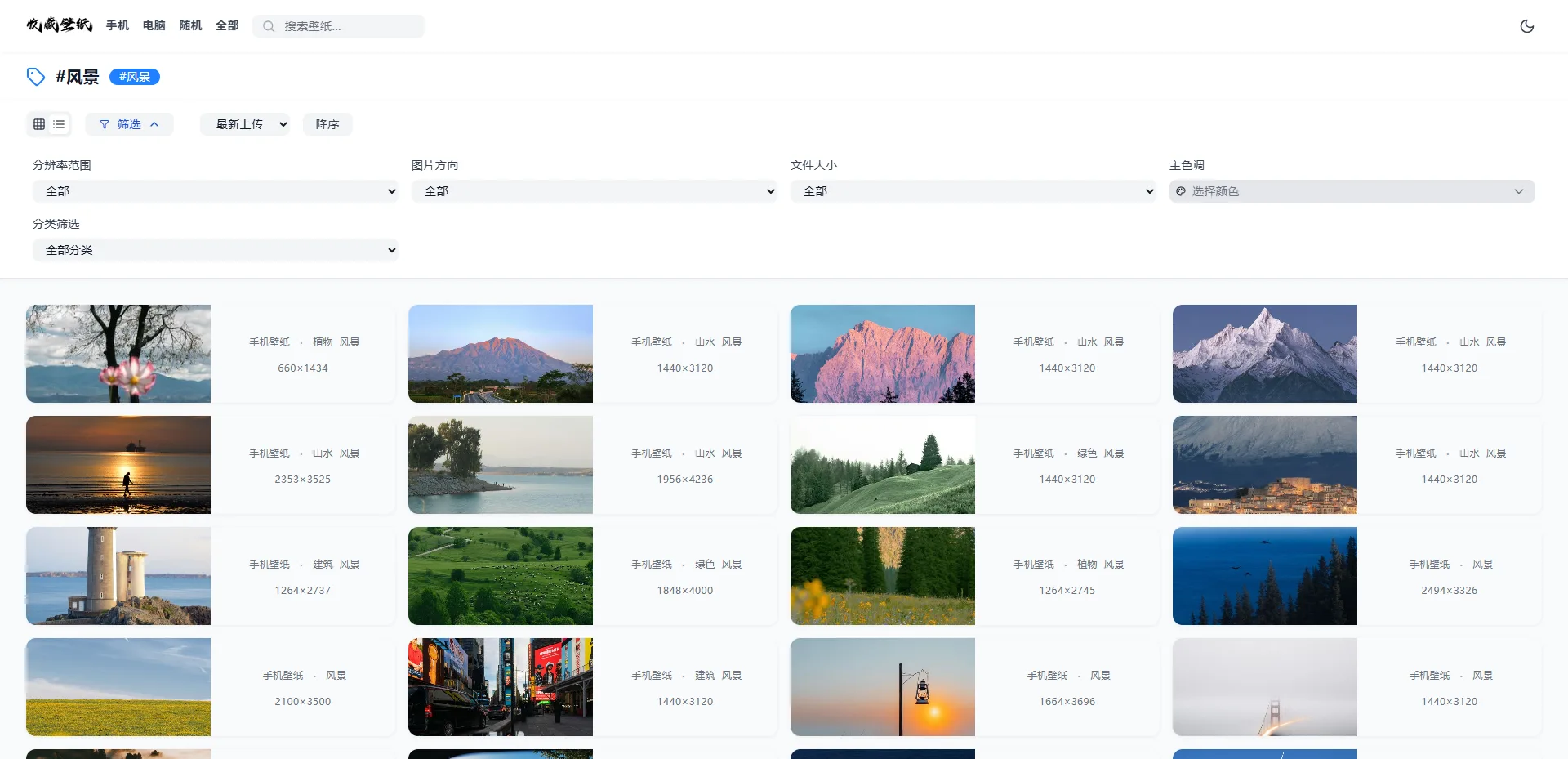
Task: Open the 主色调 选择颜色 picker
Action: (x=1352, y=191)
